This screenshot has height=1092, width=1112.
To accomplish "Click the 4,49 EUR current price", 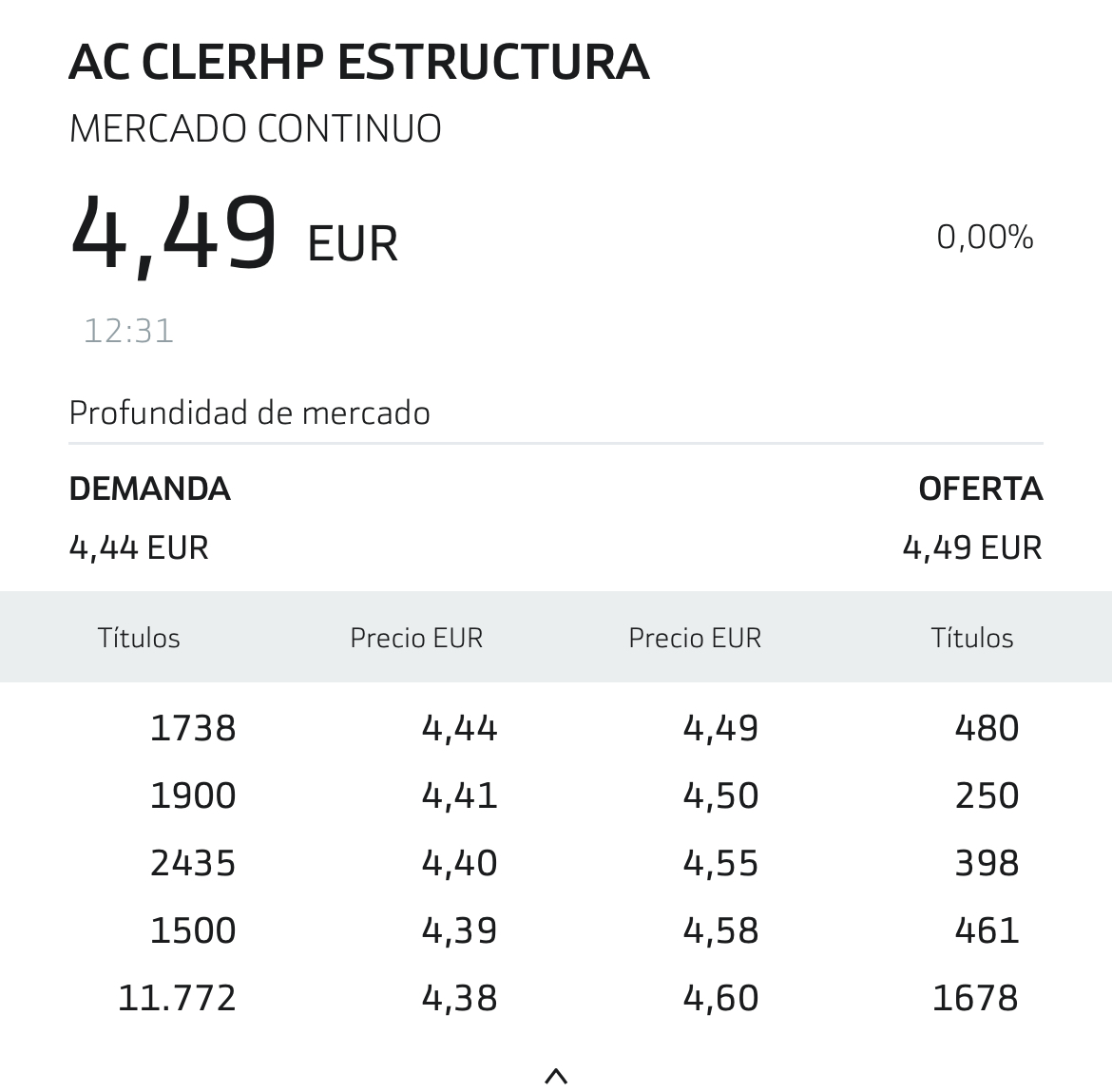I will [233, 235].
